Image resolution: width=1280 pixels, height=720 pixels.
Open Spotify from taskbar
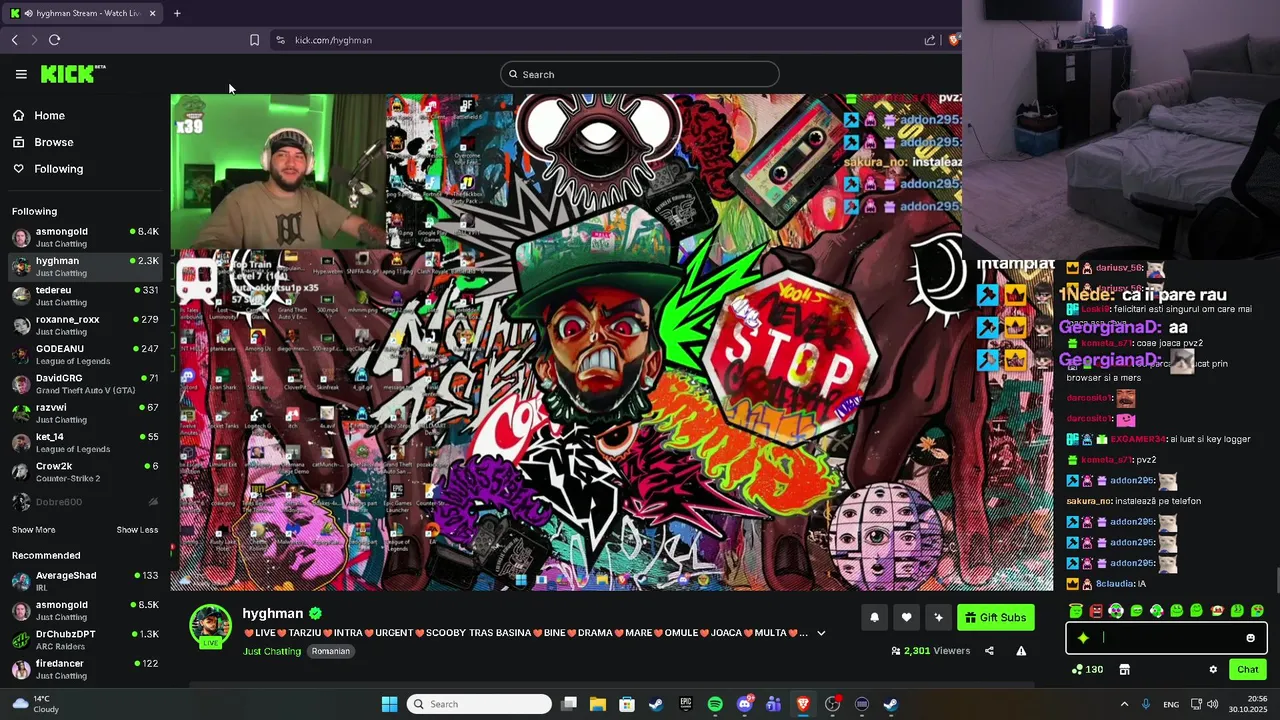[715, 704]
